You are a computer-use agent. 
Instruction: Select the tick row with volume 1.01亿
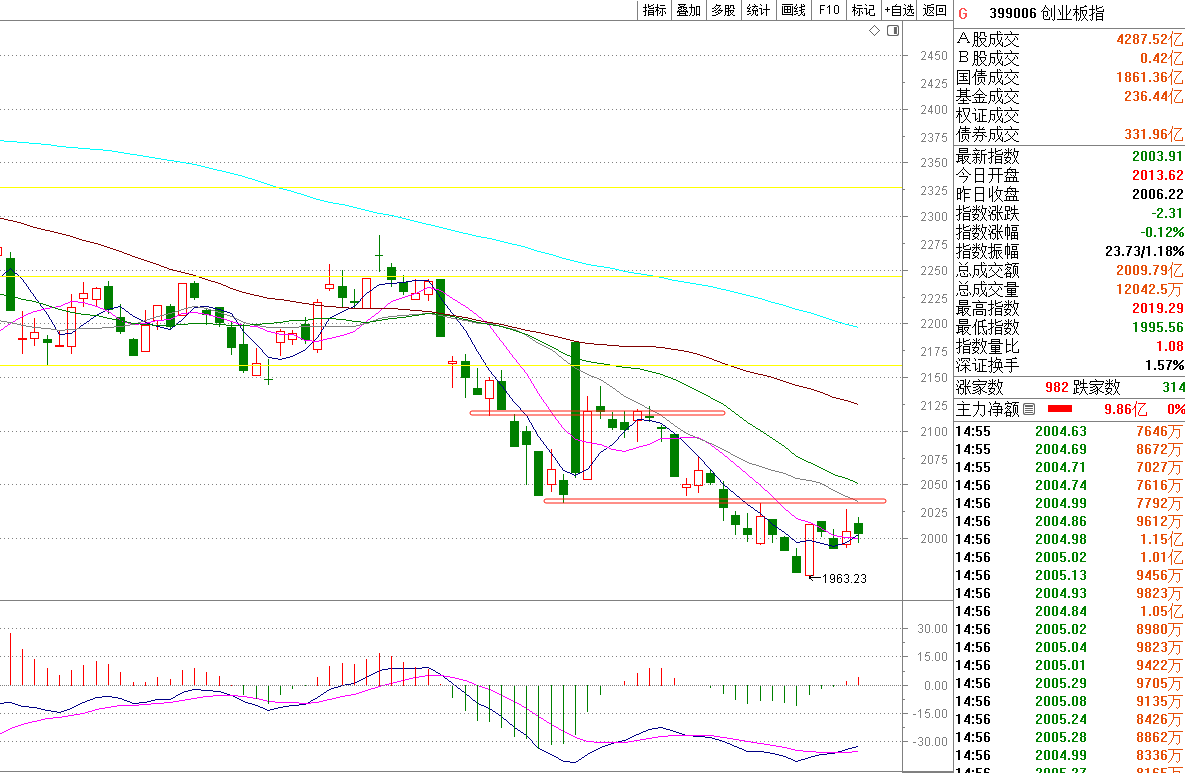coord(1069,558)
